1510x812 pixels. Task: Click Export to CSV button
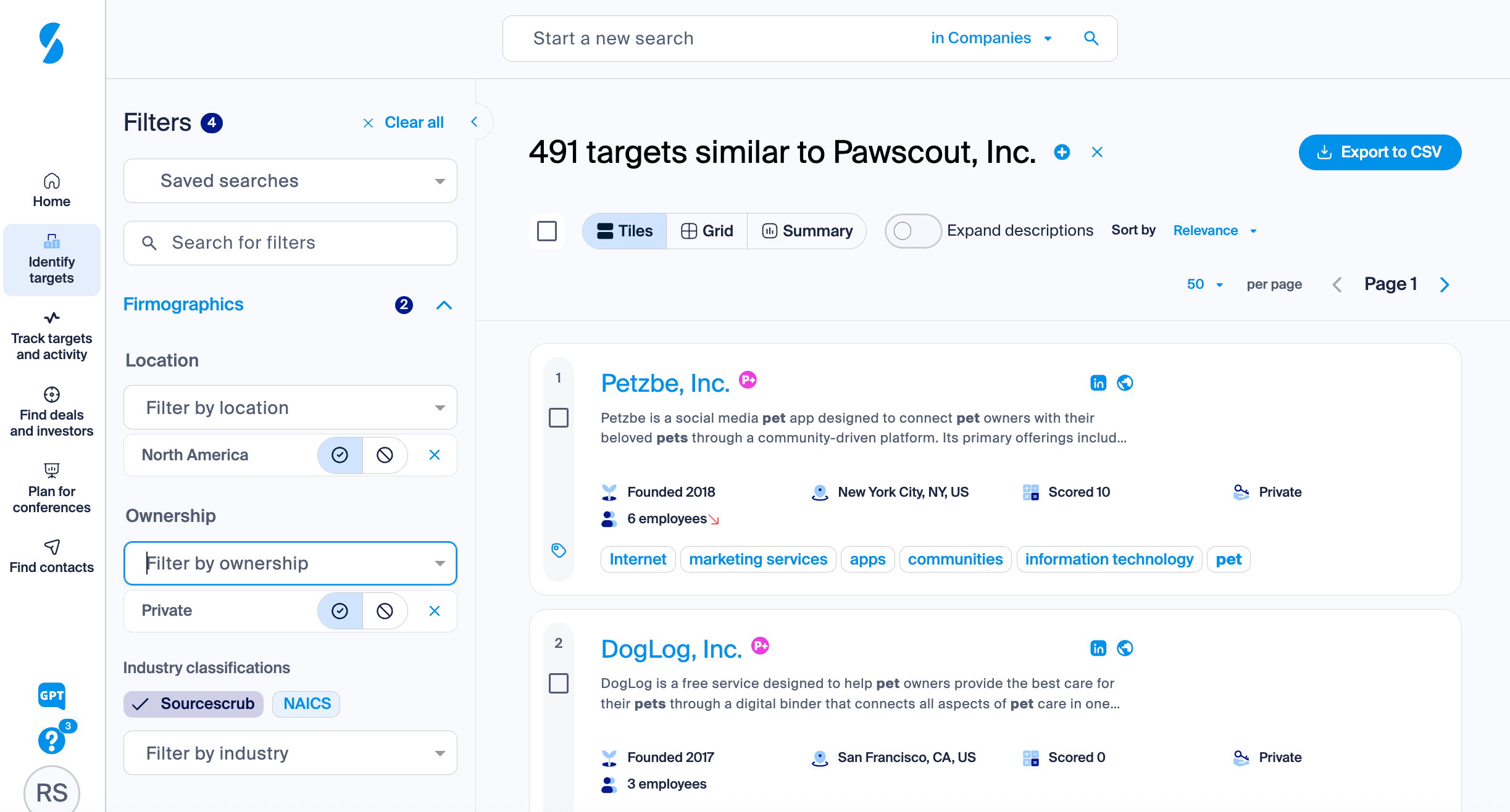click(1380, 152)
